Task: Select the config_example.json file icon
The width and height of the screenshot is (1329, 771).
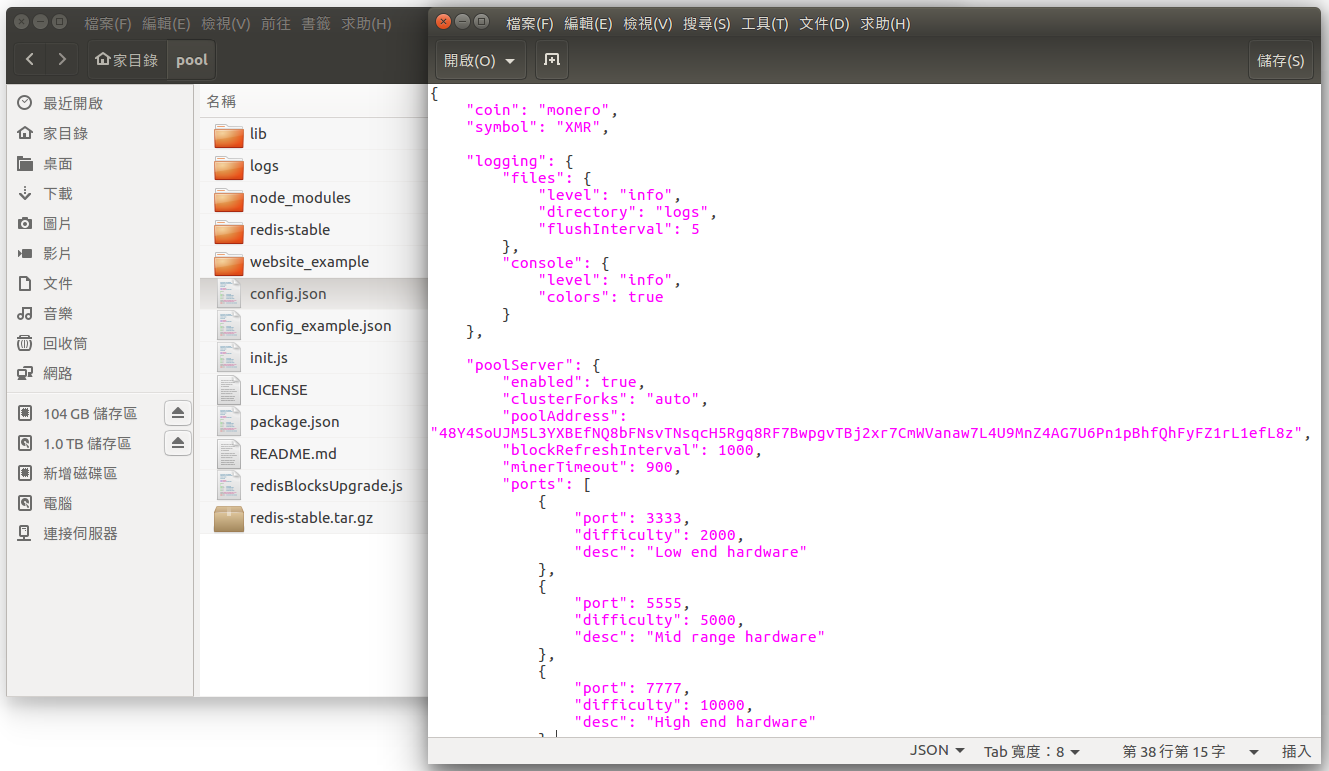Action: [x=229, y=326]
